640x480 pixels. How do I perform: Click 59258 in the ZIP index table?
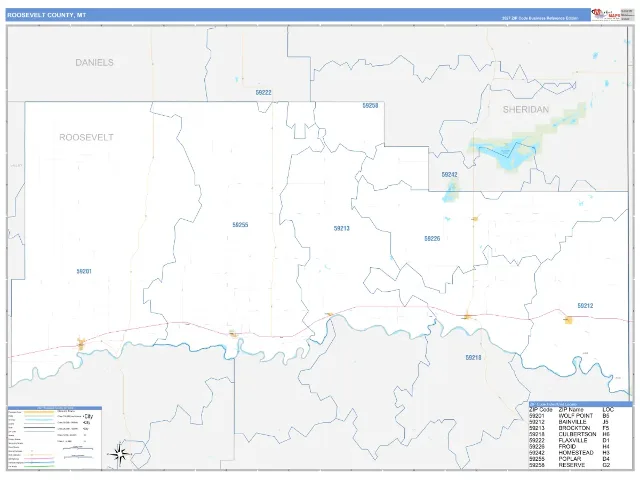(x=537, y=465)
